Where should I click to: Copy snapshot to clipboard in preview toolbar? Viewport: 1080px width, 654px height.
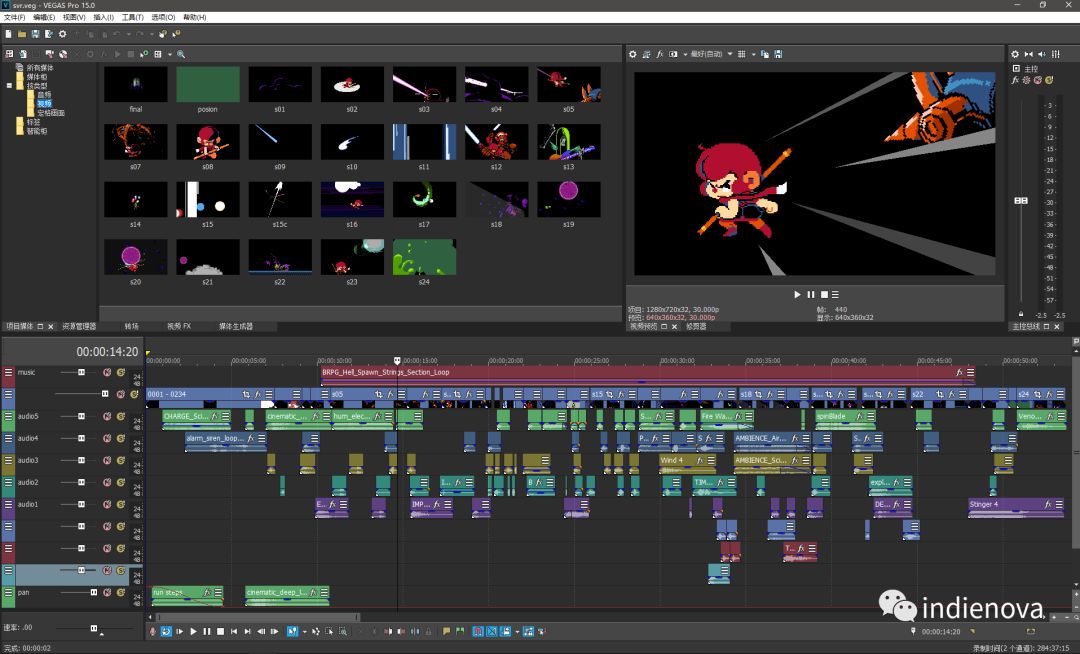coord(765,54)
